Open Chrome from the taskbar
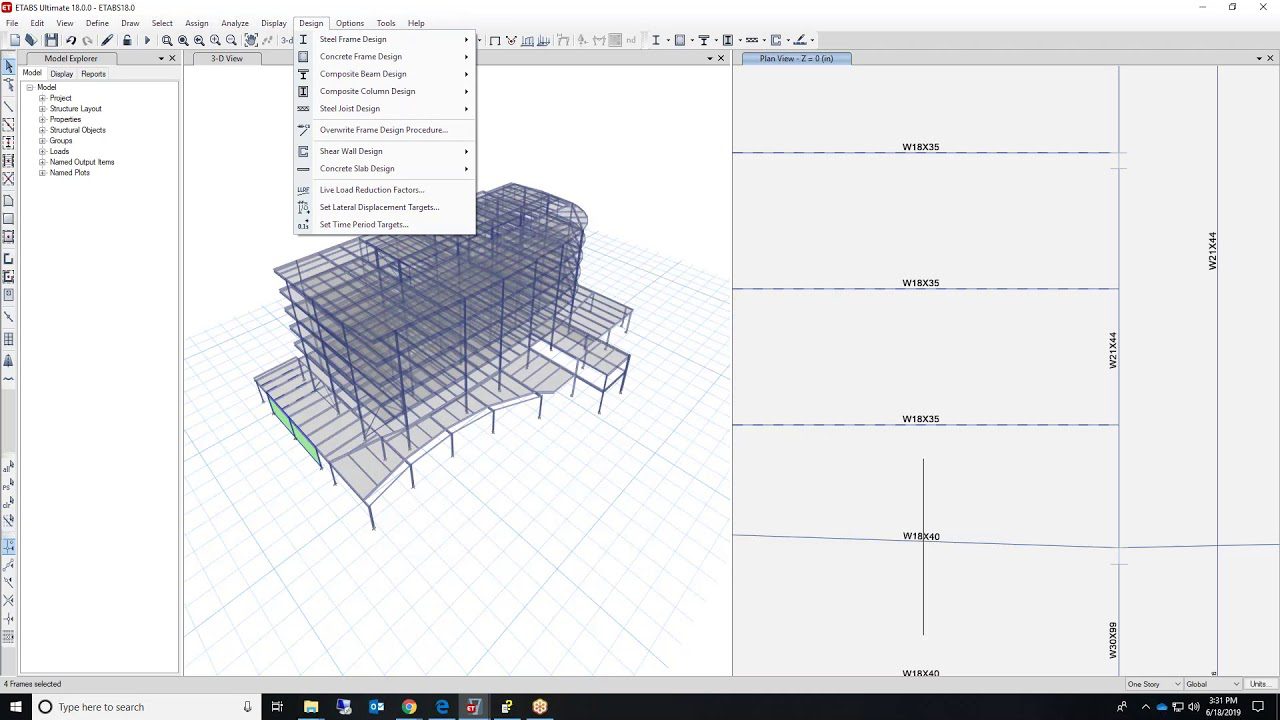This screenshot has height=720, width=1280. coord(408,706)
